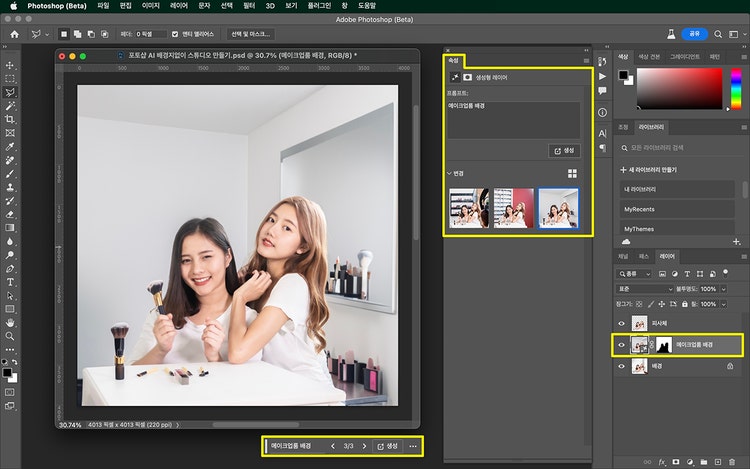This screenshot has width=750, height=469.
Task: Collapse the 변경 variations section
Action: pos(450,173)
